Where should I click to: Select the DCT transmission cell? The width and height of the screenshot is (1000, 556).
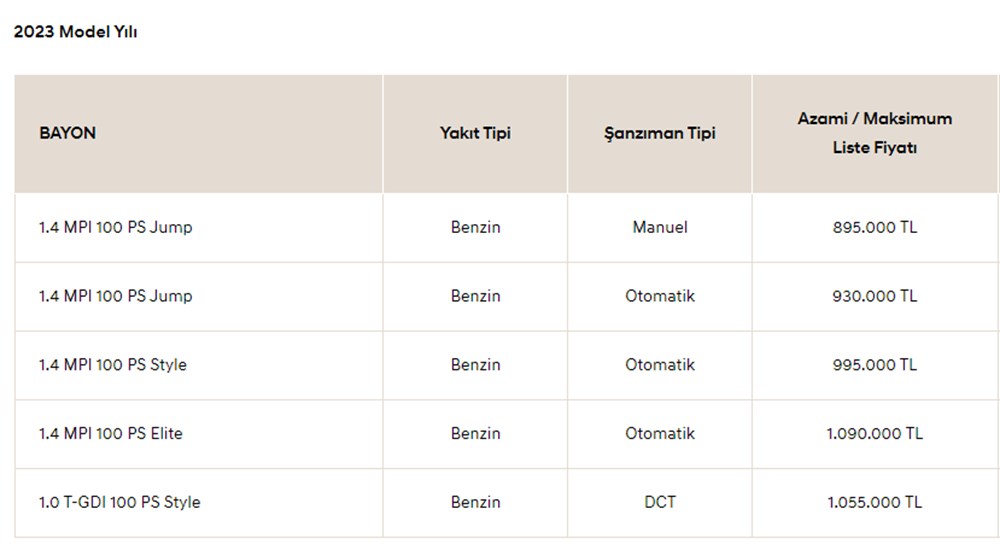[660, 502]
